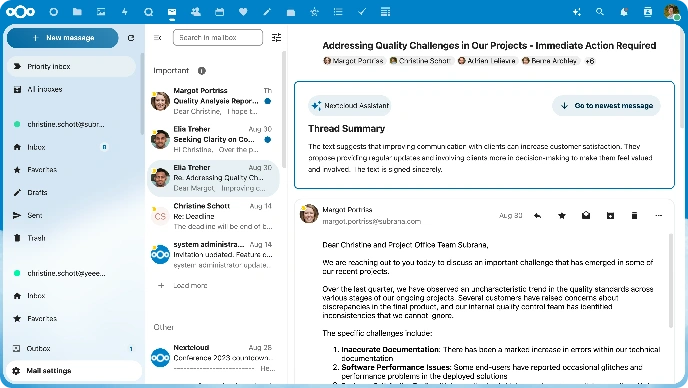The width and height of the screenshot is (688, 388).
Task: Open the contacts menu icon in header
Action: [x=648, y=12]
